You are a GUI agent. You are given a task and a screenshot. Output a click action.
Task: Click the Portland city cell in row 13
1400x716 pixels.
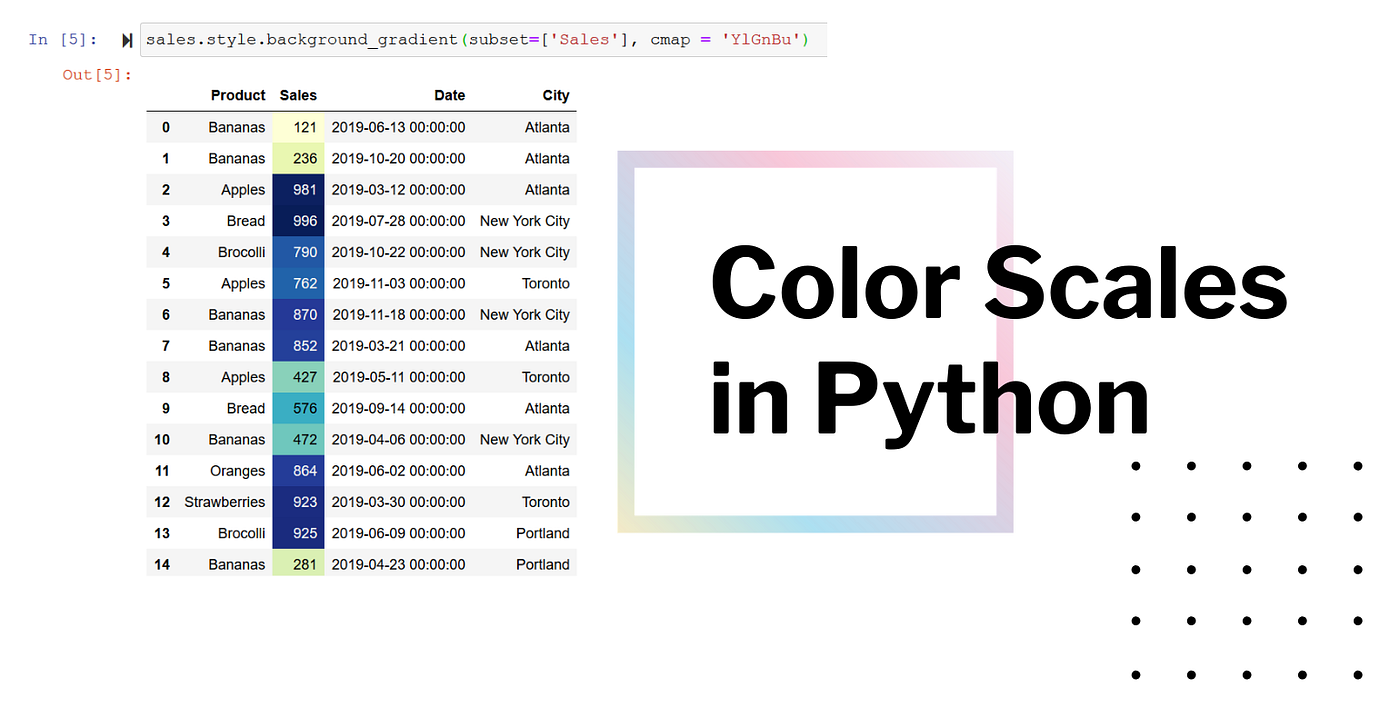click(x=542, y=533)
